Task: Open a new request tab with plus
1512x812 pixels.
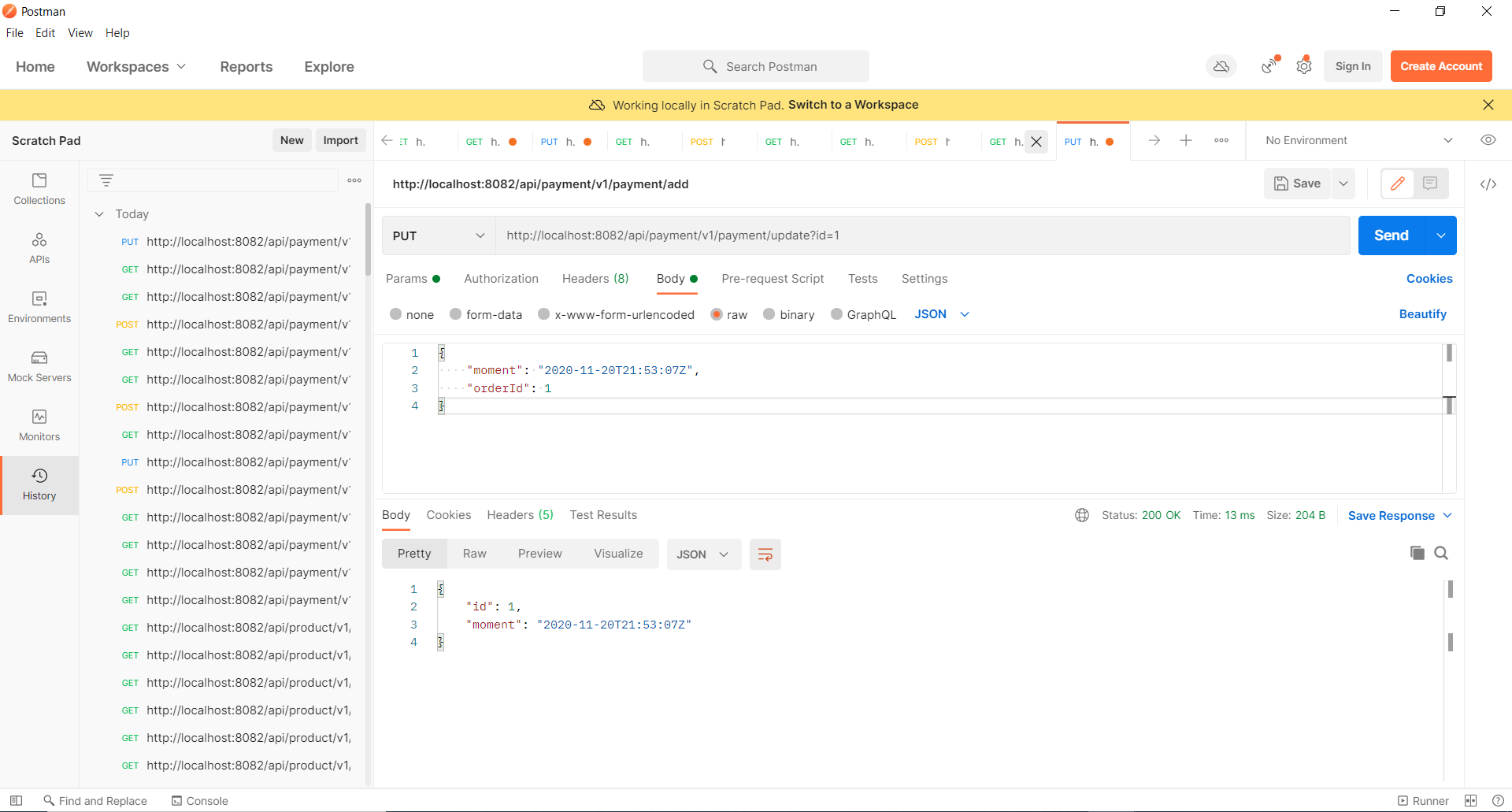Action: pos(1186,140)
